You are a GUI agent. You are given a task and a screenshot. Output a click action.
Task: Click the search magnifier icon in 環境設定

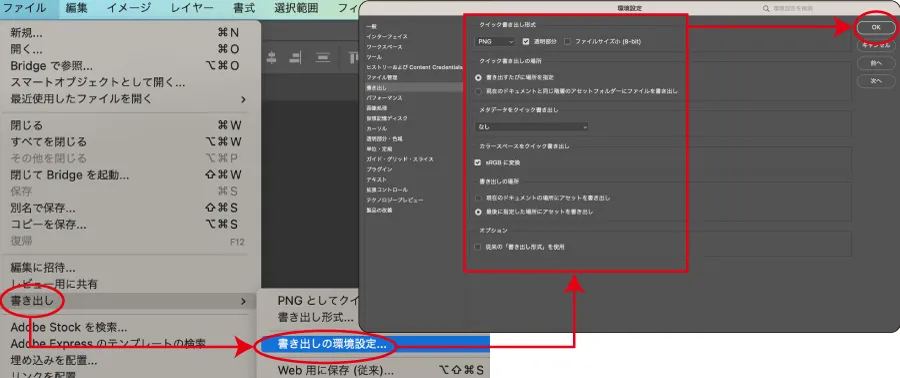(x=766, y=9)
